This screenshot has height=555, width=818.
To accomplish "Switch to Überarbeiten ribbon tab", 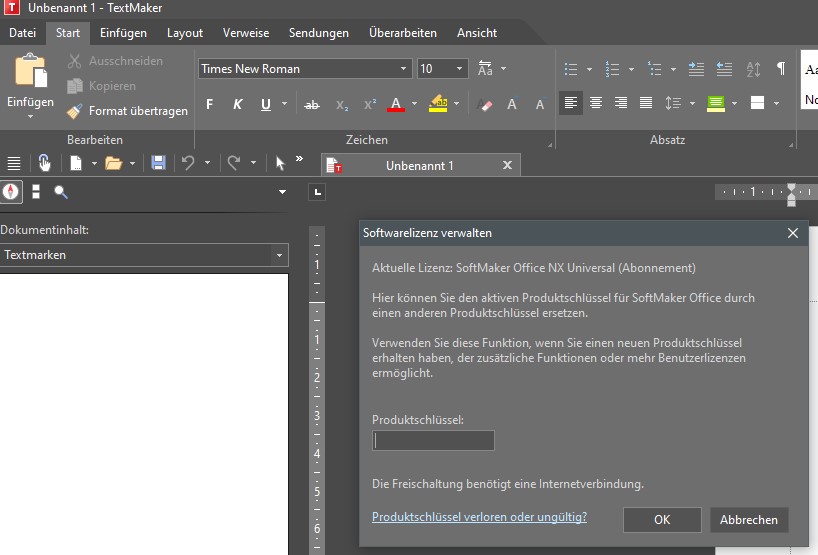I will click(403, 33).
